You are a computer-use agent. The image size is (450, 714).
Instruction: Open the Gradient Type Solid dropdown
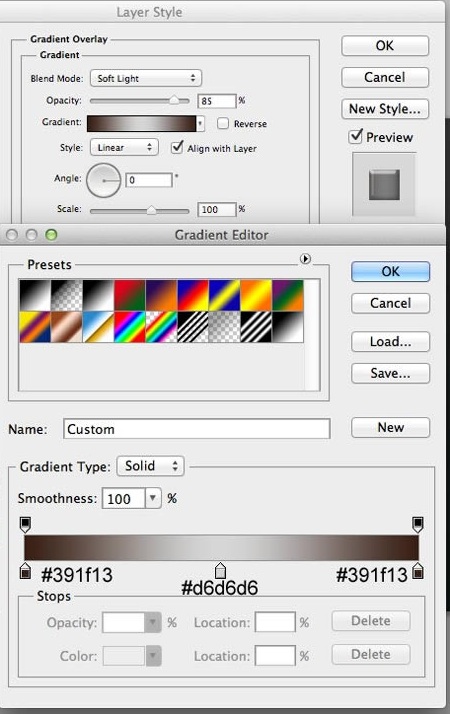pos(150,466)
